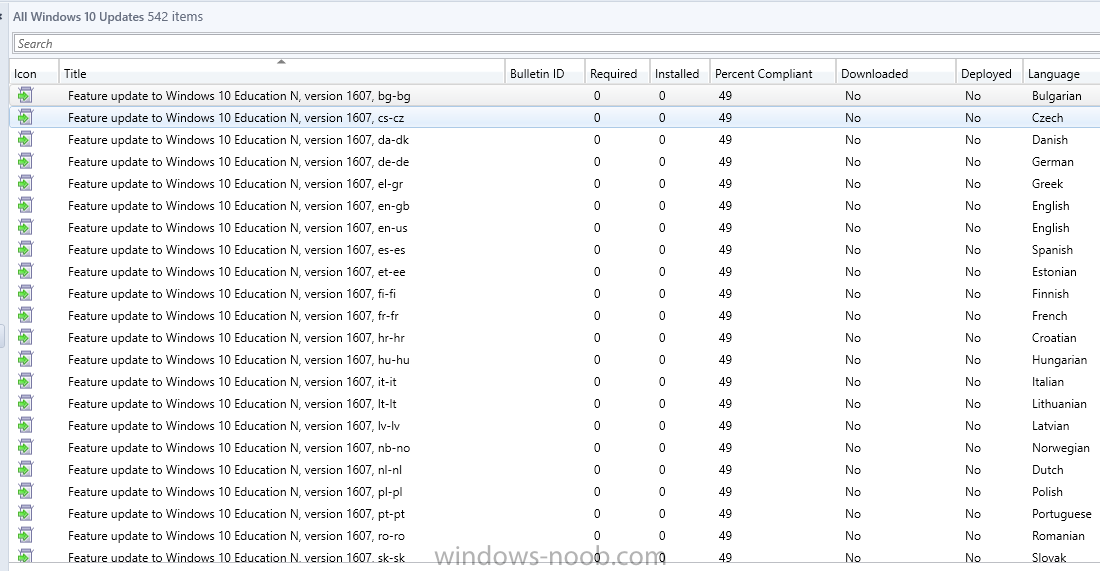
Task: Click update icon in the it-it row
Action: (x=25, y=381)
